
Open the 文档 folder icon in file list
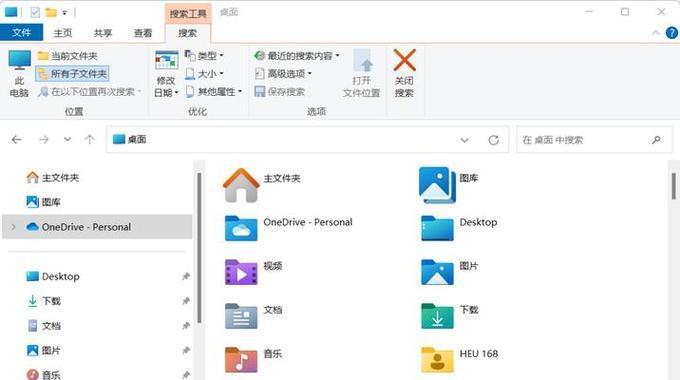[241, 316]
